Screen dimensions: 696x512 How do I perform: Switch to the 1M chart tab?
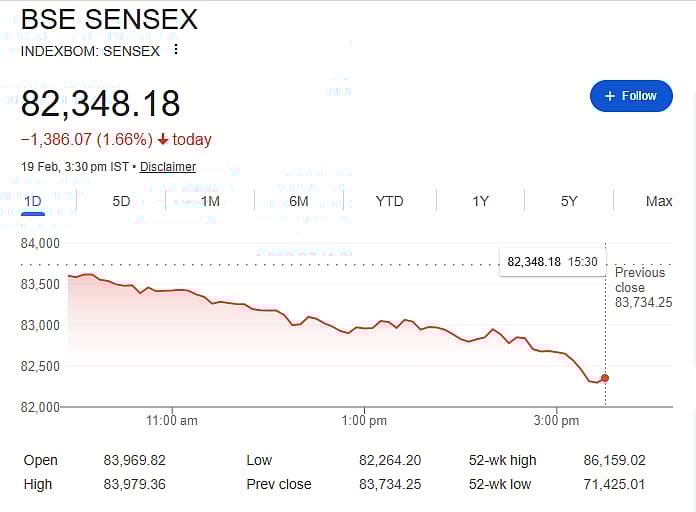point(210,201)
